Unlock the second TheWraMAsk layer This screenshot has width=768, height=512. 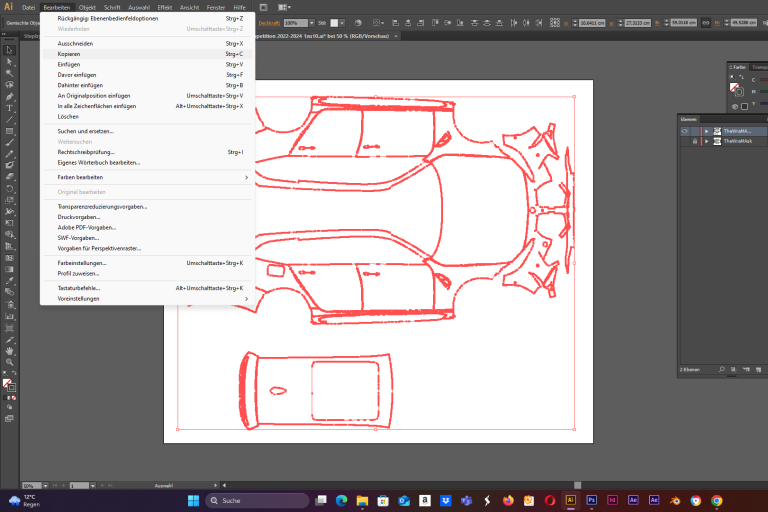point(695,141)
